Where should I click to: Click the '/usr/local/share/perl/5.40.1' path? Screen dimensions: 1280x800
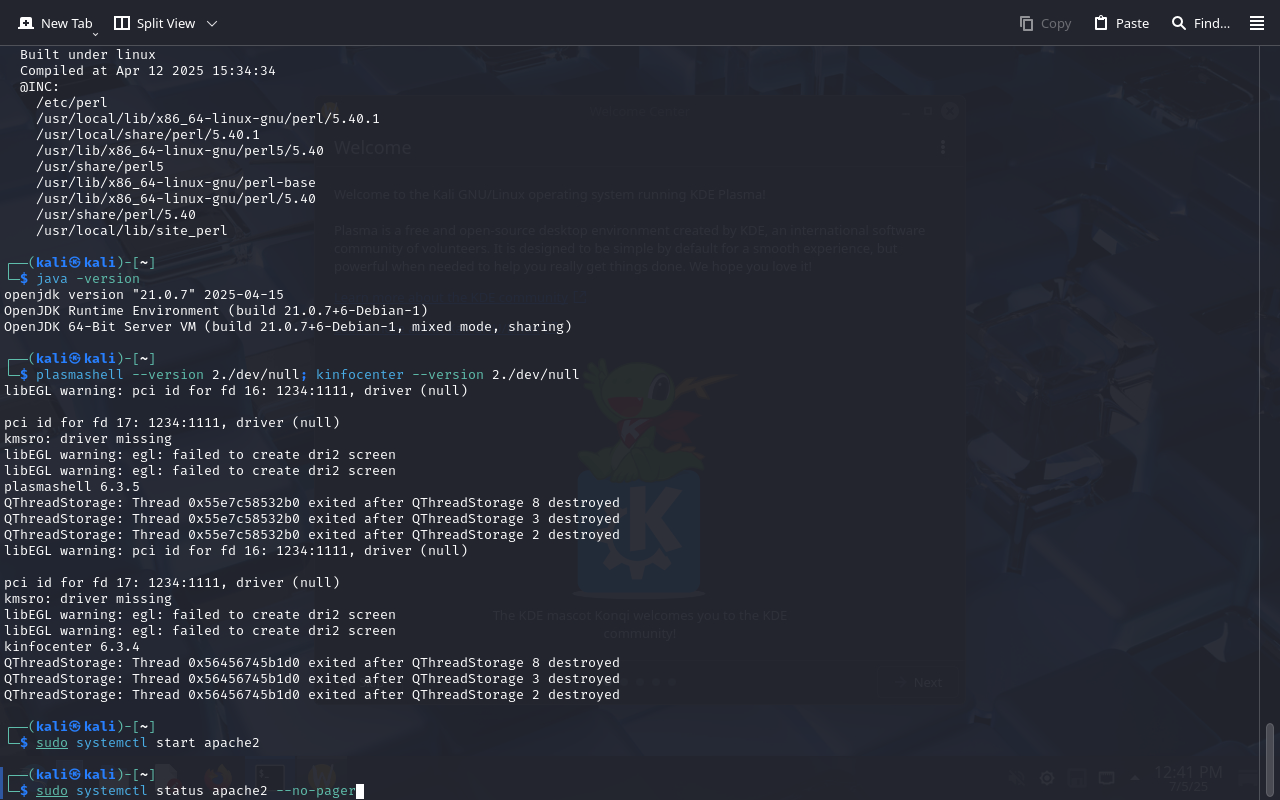click(148, 134)
